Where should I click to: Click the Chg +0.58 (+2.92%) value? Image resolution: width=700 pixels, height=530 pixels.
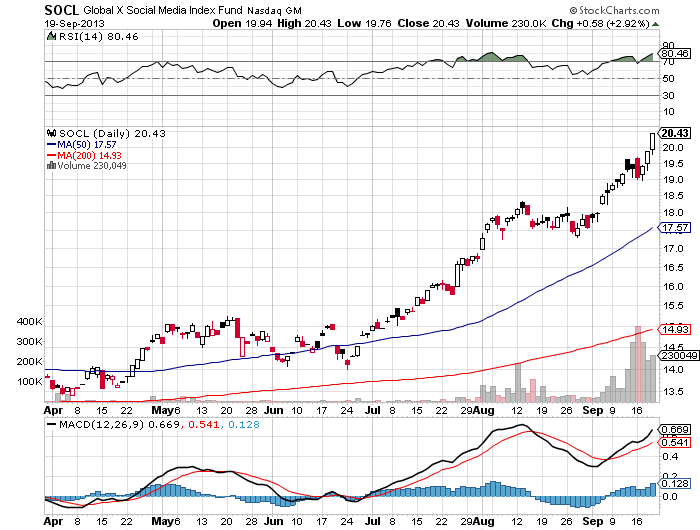pyautogui.click(x=622, y=23)
